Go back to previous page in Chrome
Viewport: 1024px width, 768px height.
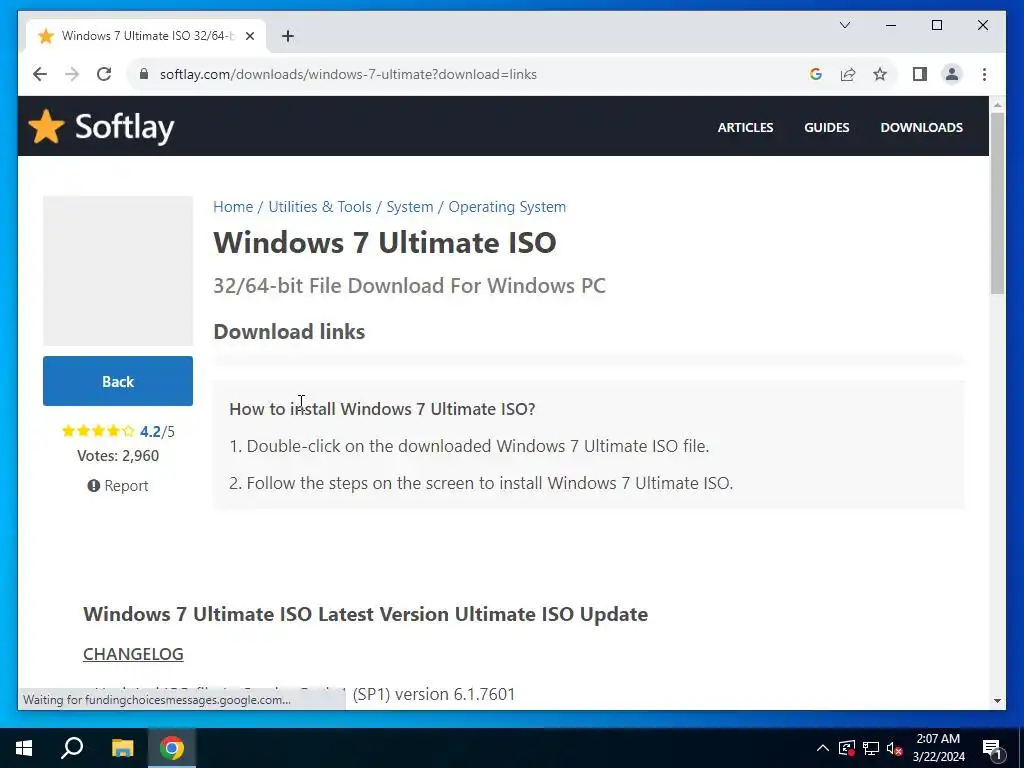(x=40, y=74)
